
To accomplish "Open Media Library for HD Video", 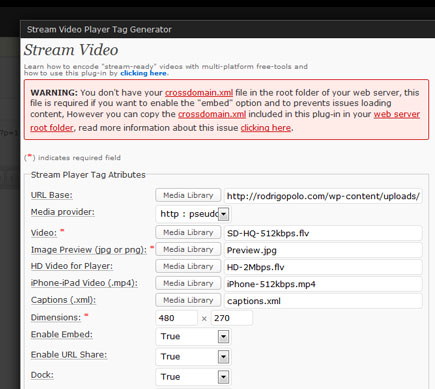I will coord(188,266).
